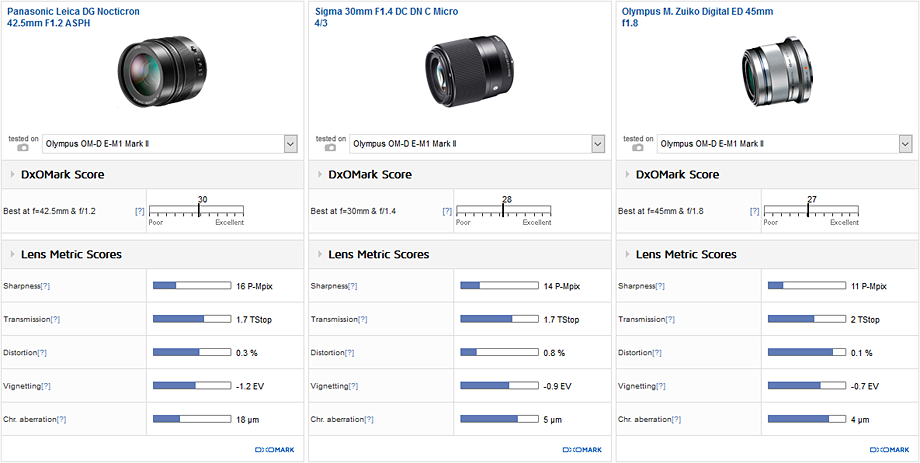This screenshot has height=463, width=920.
Task: Click Sigma vignetting bar at -0.9 EV
Action: tap(499, 386)
